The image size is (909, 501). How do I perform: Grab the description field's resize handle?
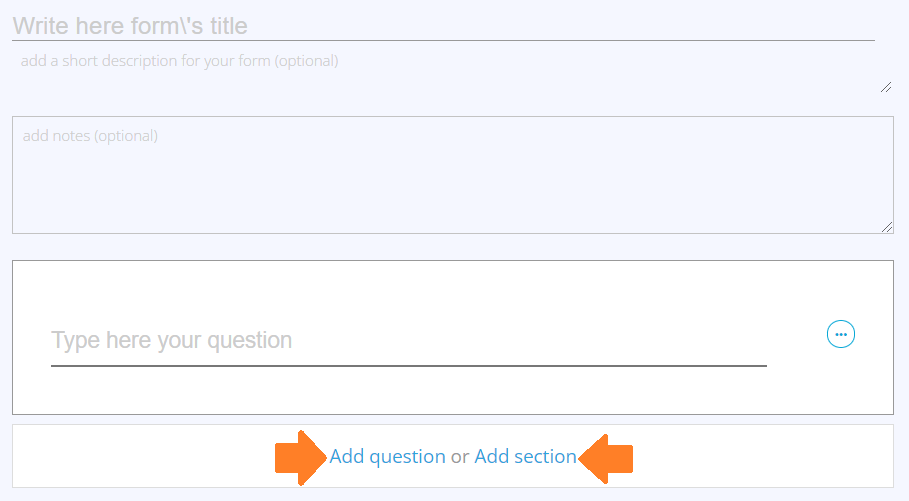[x=886, y=87]
